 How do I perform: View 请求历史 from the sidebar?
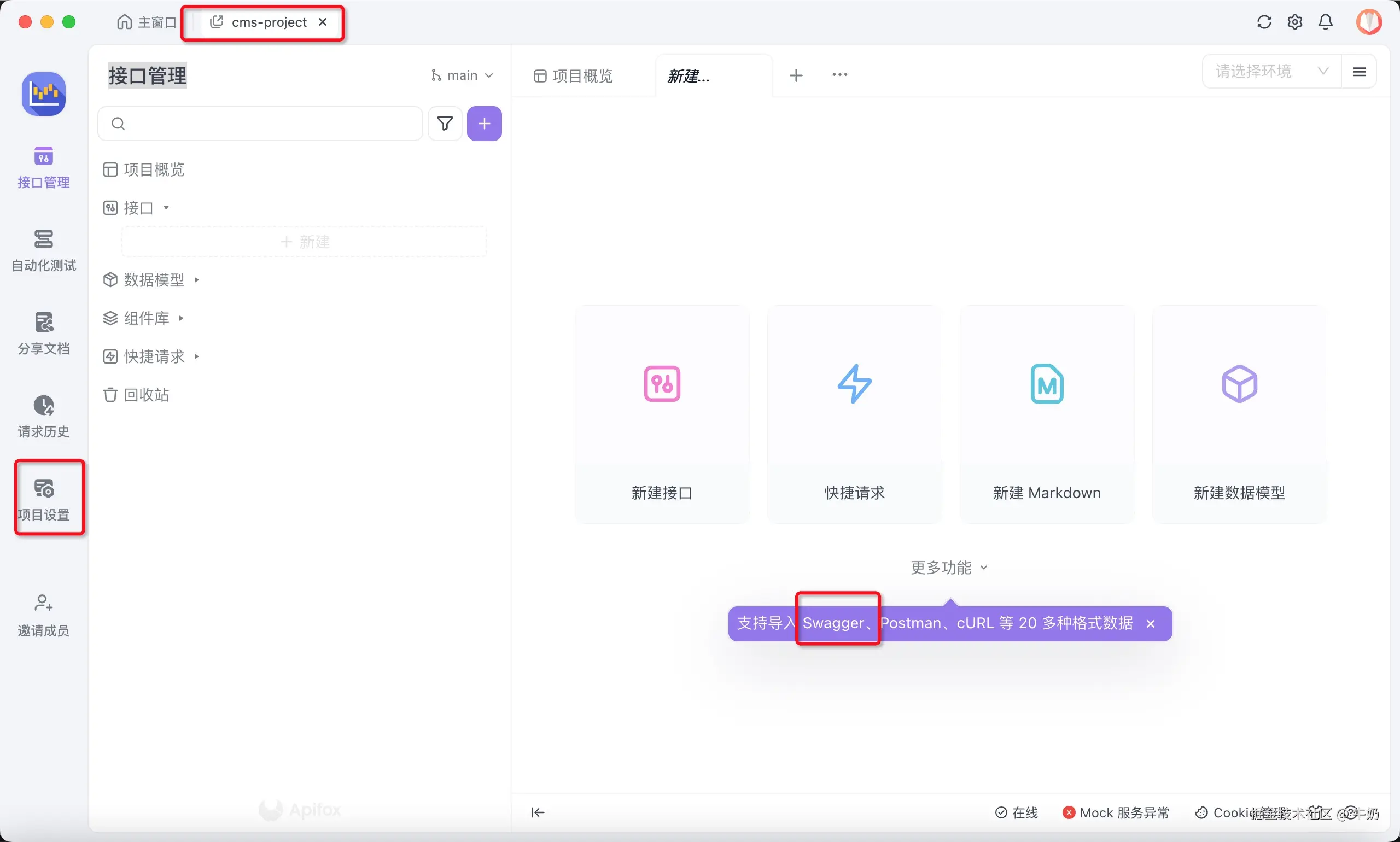pyautogui.click(x=43, y=416)
